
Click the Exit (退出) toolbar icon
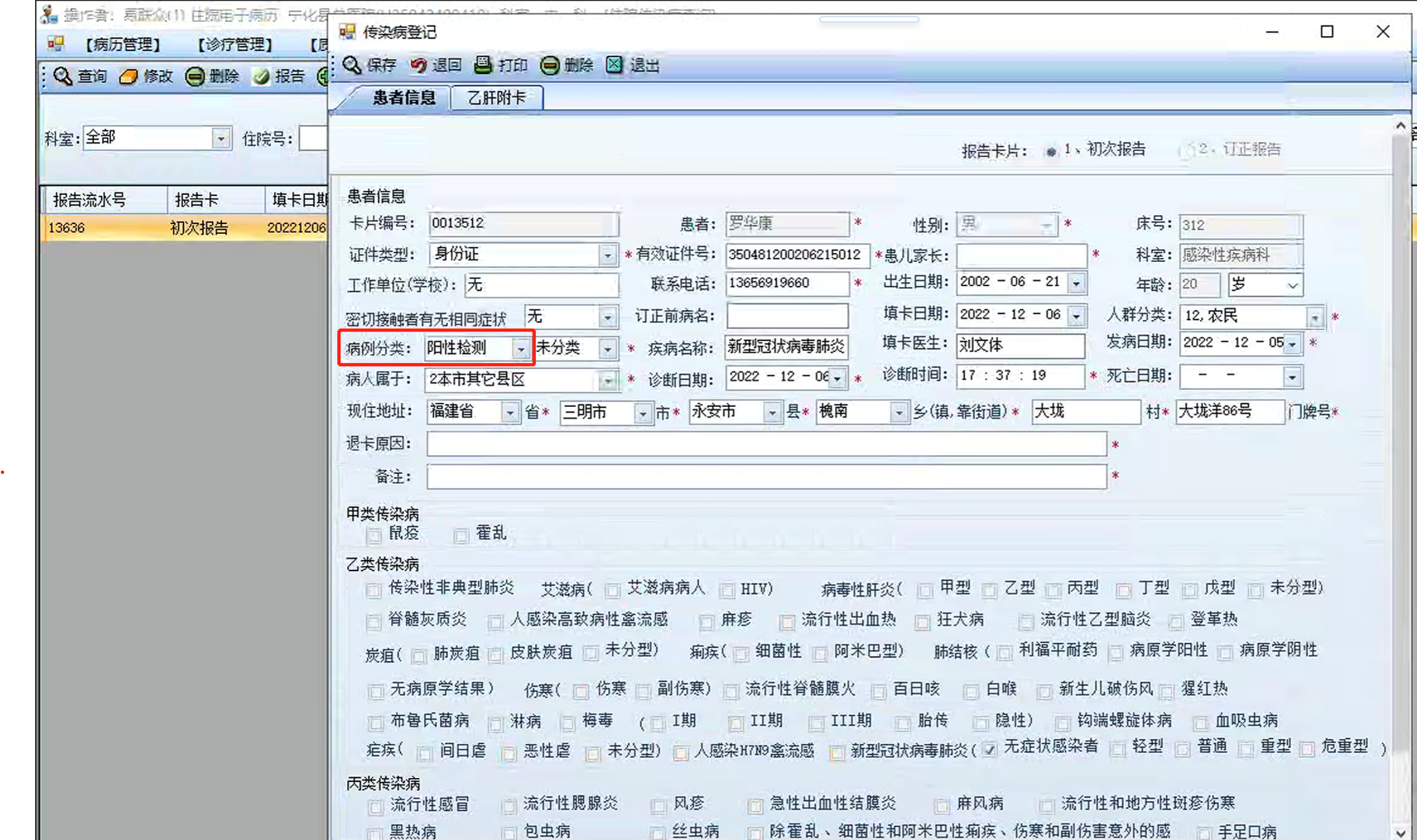615,65
